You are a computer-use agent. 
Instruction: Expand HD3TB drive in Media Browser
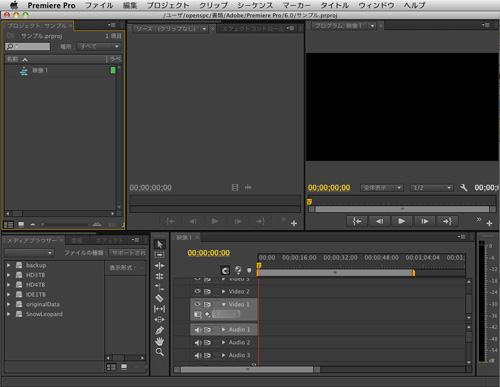point(8,275)
